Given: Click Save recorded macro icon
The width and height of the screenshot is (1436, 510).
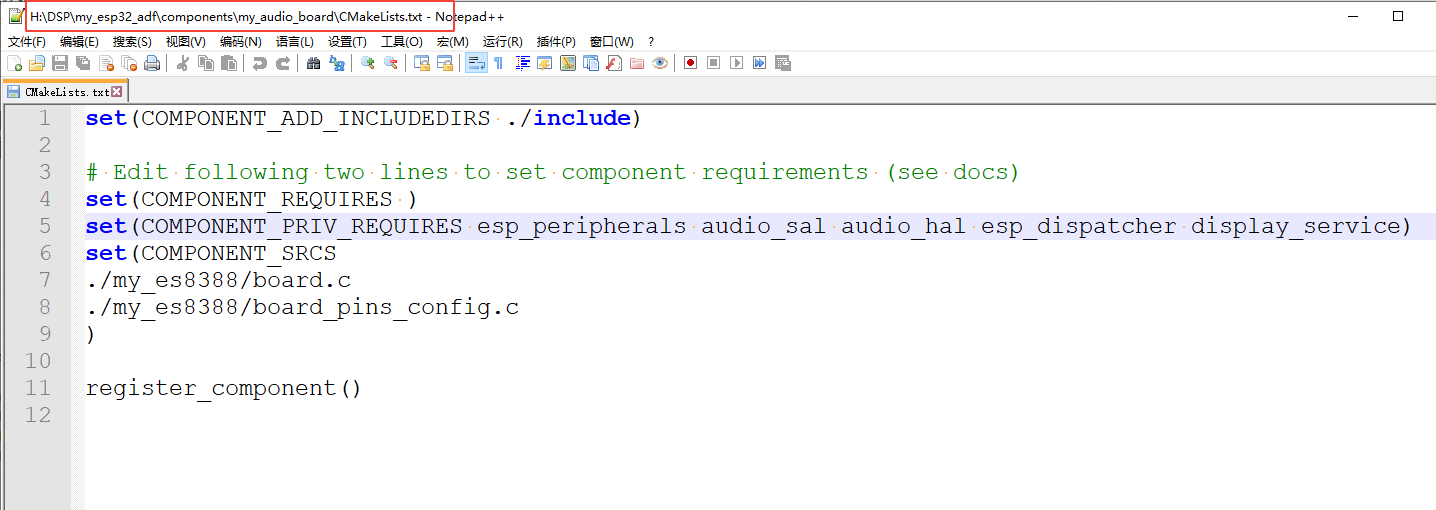Looking at the screenshot, I should click(783, 63).
